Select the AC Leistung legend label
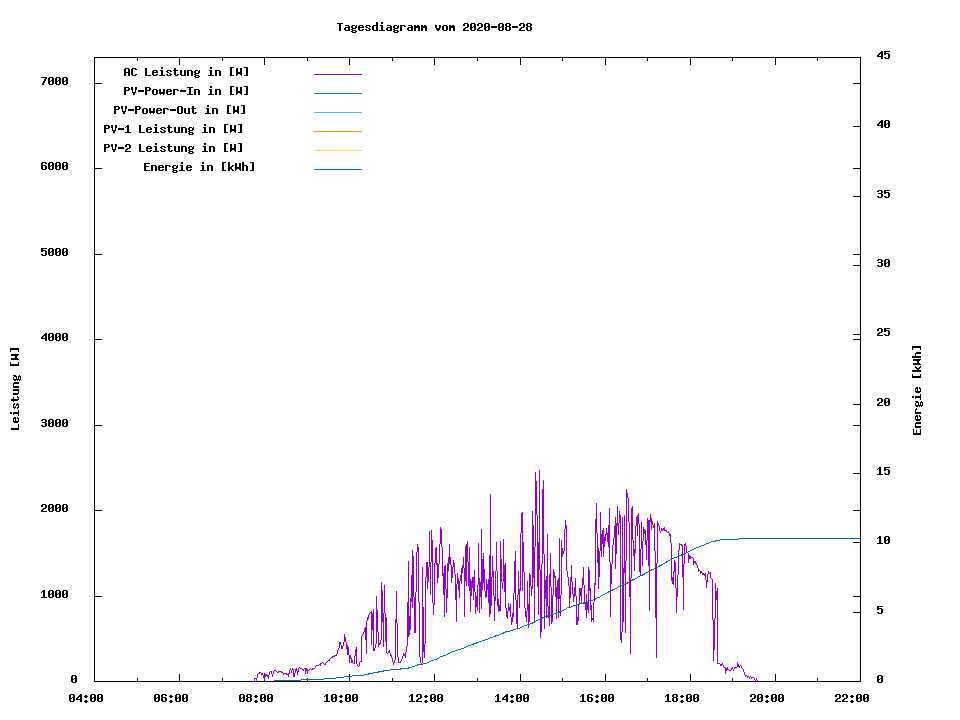The height and width of the screenshot is (720, 960). point(186,72)
